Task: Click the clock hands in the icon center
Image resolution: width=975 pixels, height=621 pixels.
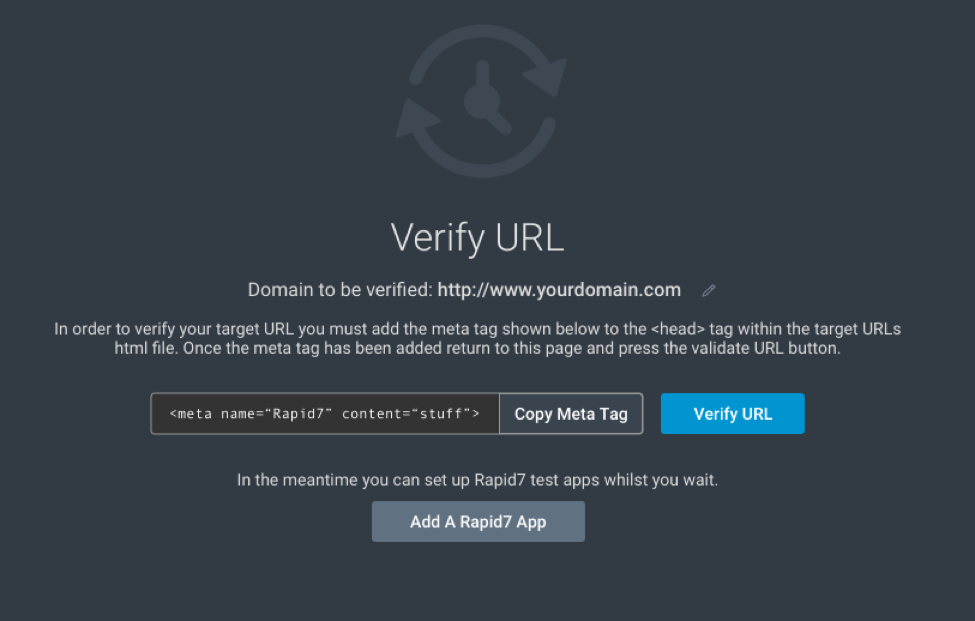Action: 483,98
